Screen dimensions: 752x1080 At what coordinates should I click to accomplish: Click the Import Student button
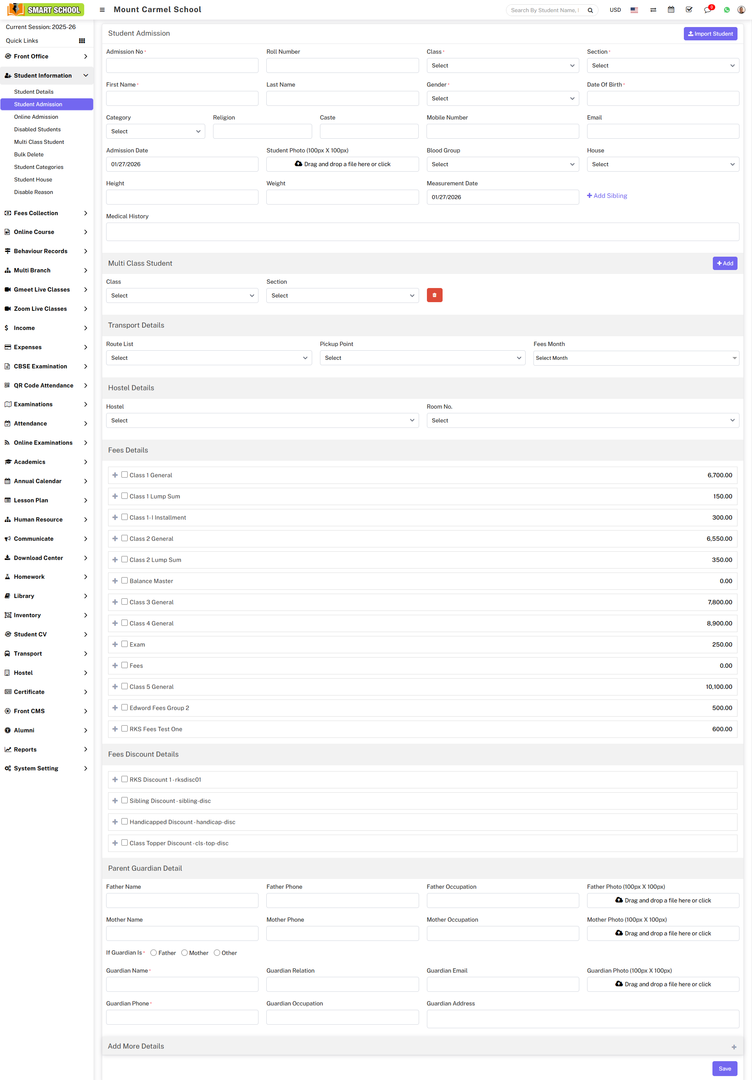pos(710,34)
